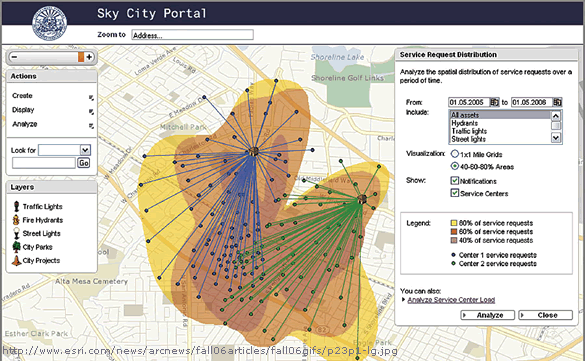Select Traffic lights in the Include list
The height and width of the screenshot is (361, 585).
point(500,131)
